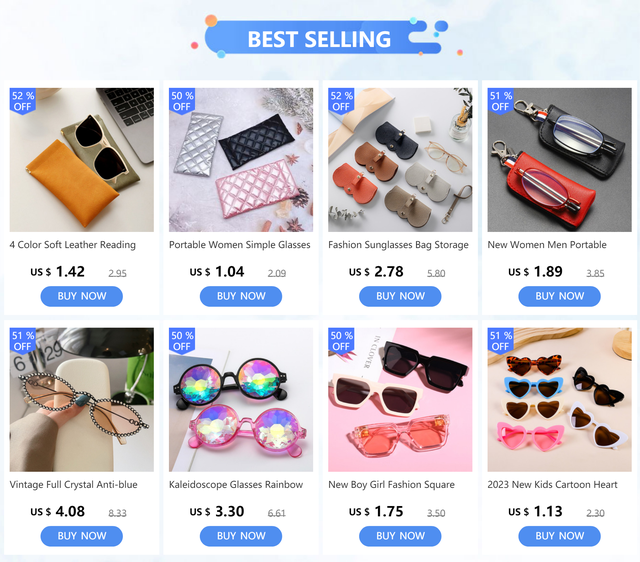View the Boy Girl Fashion Square sunglasses photo

pos(400,400)
